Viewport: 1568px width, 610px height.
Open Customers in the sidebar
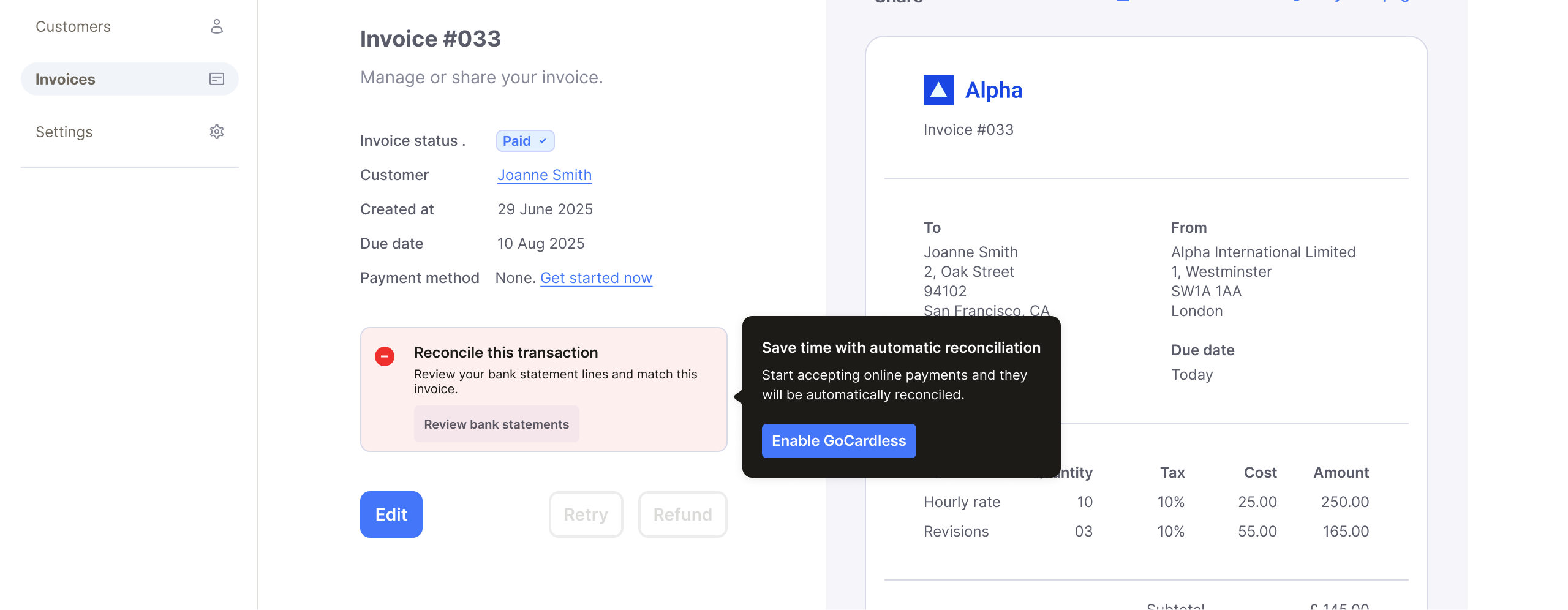[129, 26]
